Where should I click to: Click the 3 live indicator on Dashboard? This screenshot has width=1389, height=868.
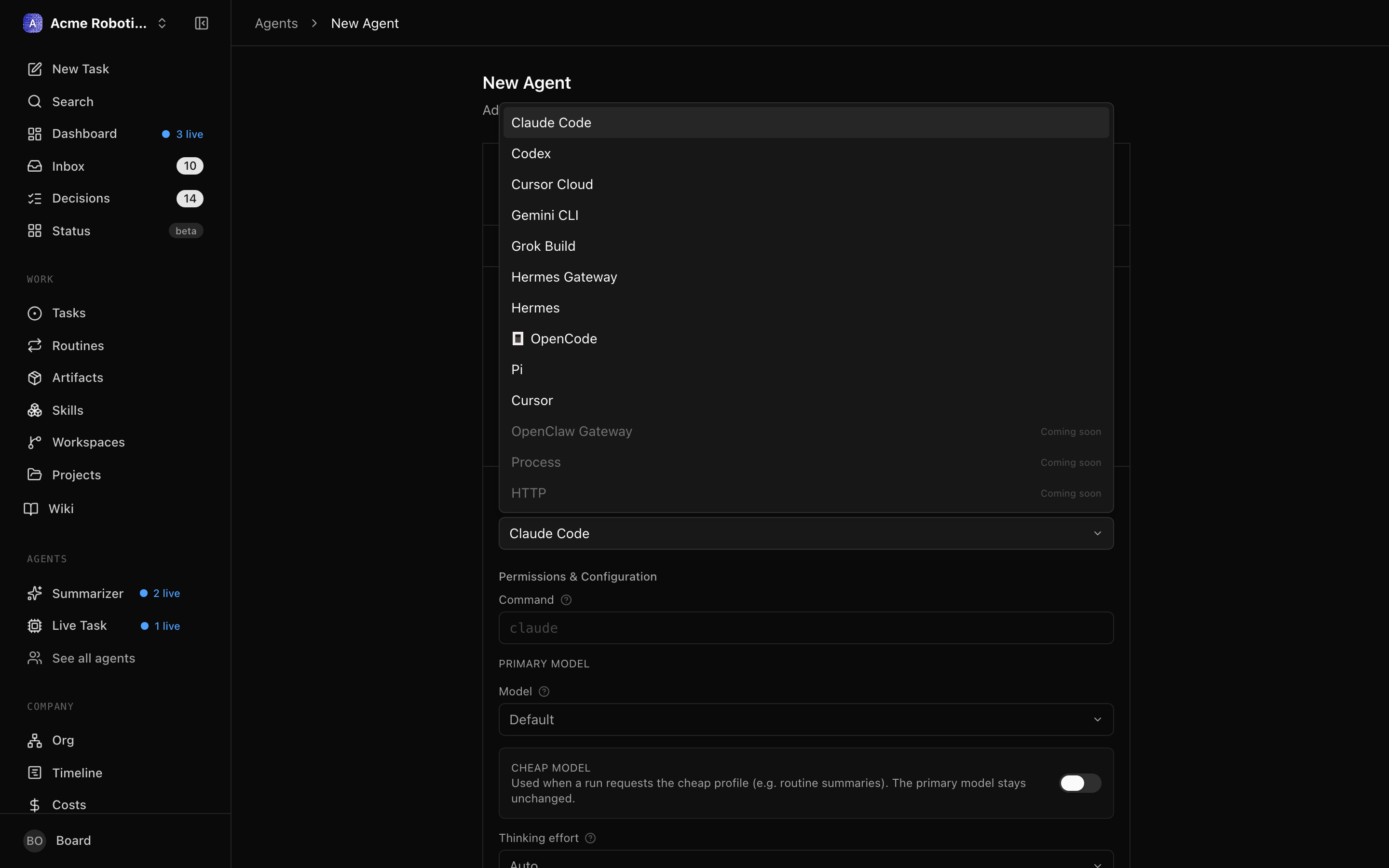click(x=182, y=135)
